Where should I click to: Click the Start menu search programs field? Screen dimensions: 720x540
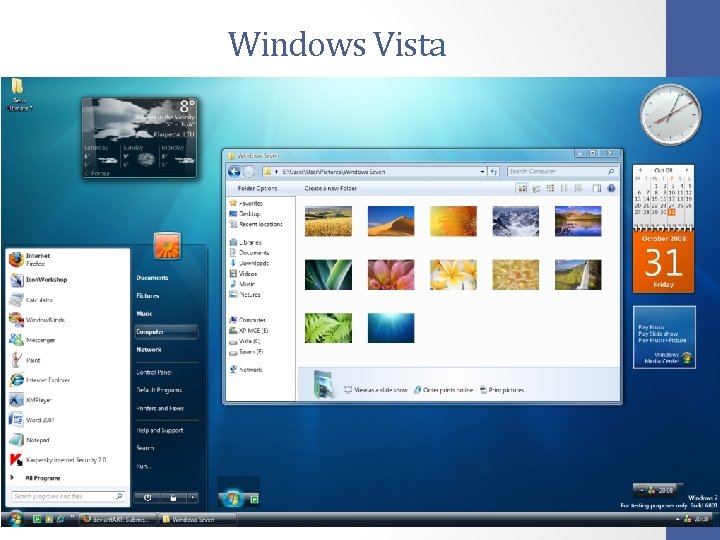68,496
